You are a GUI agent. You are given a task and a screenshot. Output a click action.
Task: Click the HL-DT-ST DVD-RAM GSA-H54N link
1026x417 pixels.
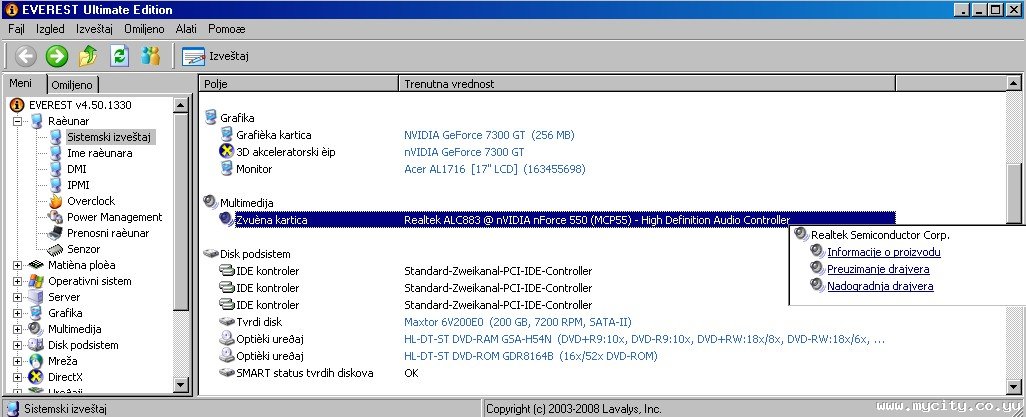[645, 339]
